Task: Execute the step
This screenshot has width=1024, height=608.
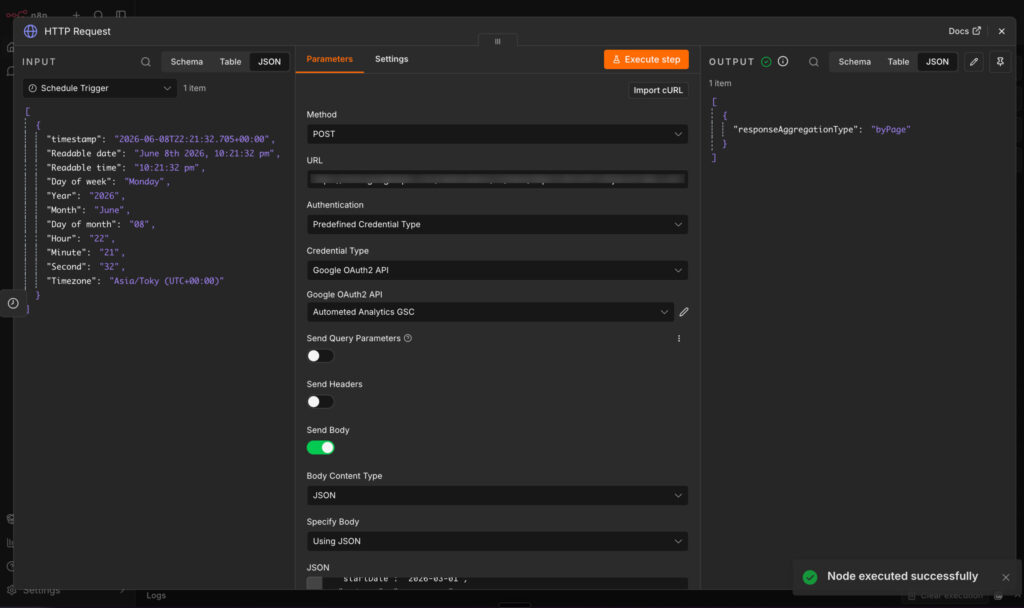Action: pos(646,59)
